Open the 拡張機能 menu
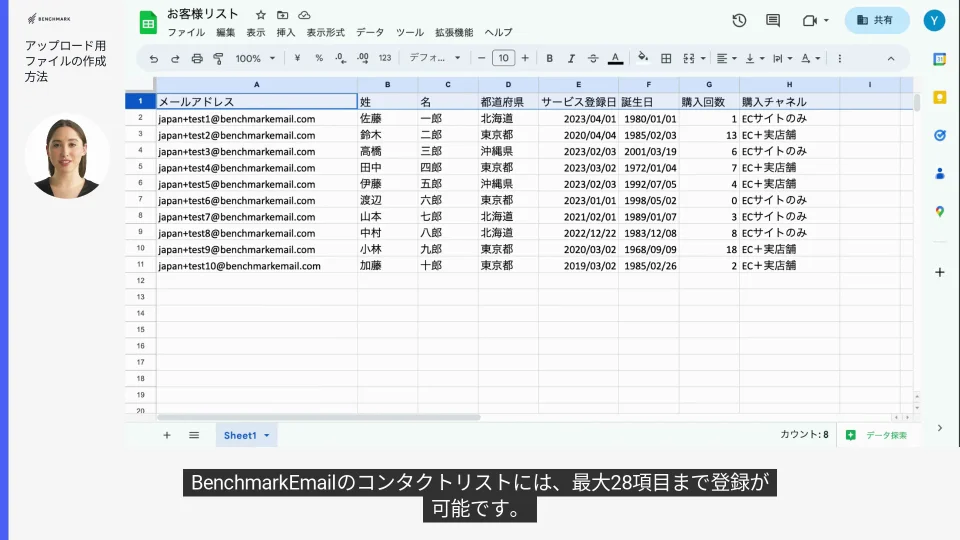Image resolution: width=960 pixels, height=540 pixels. coord(454,32)
